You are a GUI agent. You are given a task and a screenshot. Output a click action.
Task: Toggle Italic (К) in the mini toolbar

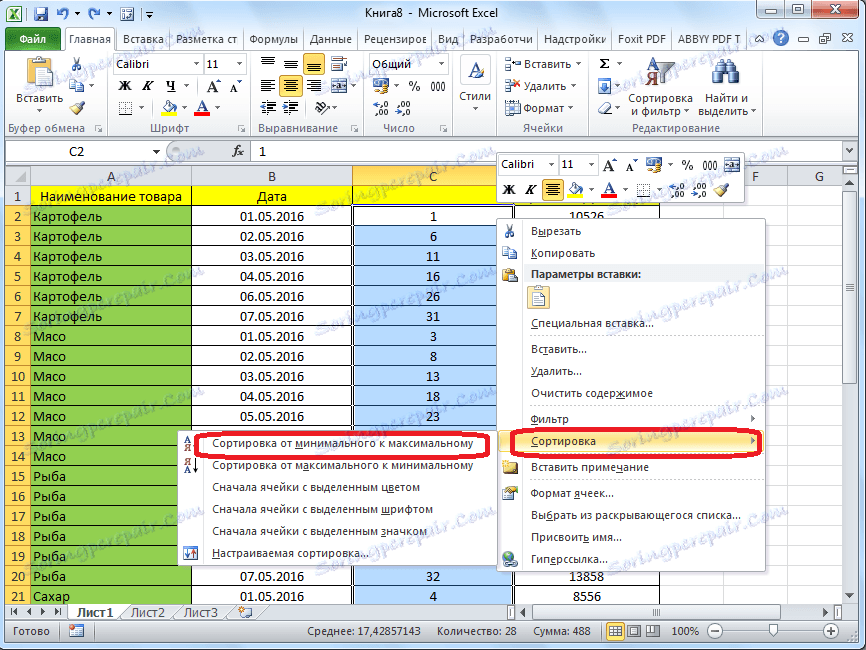click(x=530, y=189)
